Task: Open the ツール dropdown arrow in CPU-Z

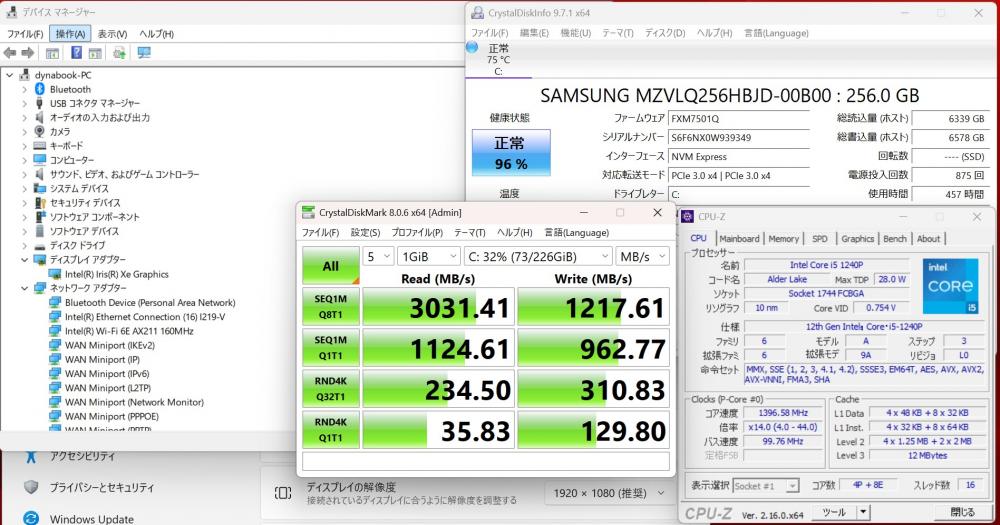Action: [863, 512]
